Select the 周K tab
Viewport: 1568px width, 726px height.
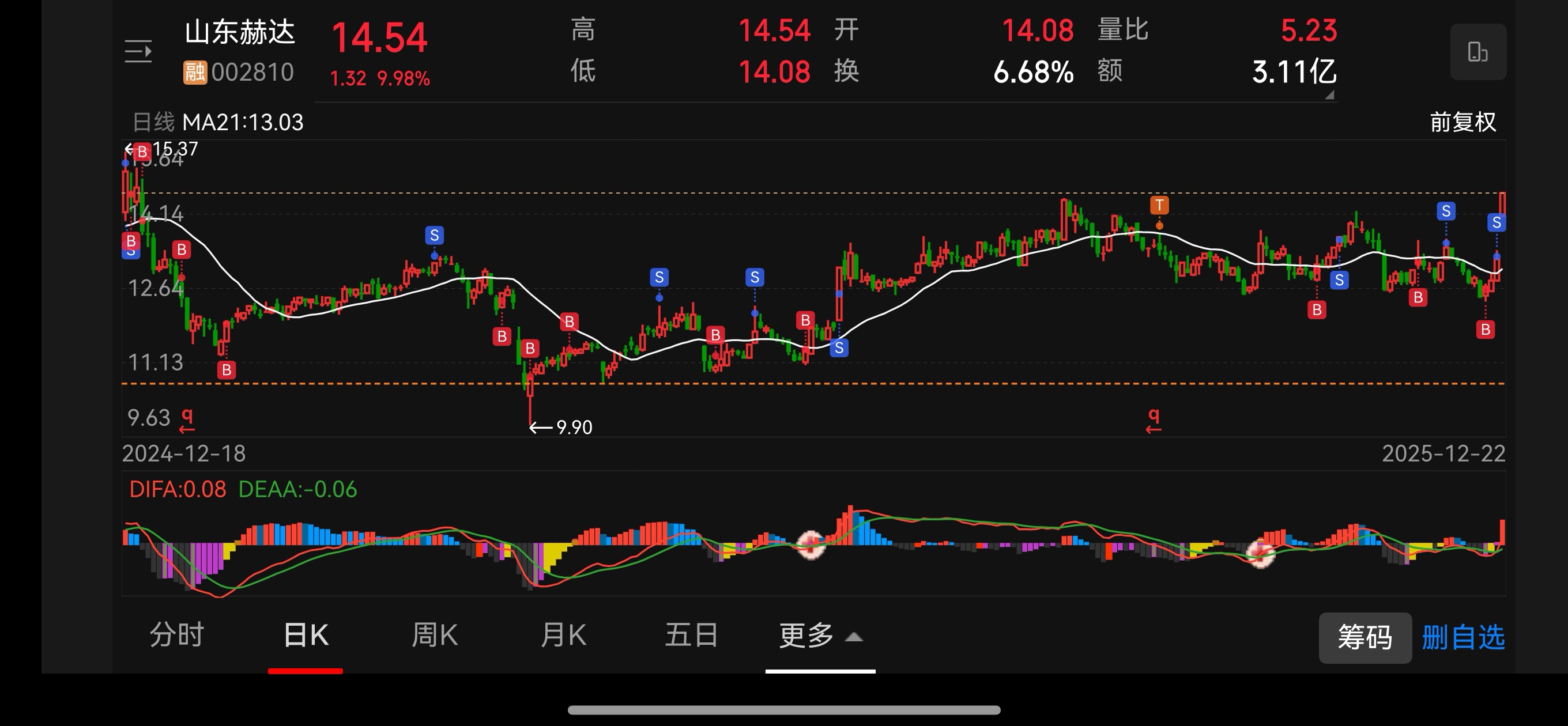434,636
